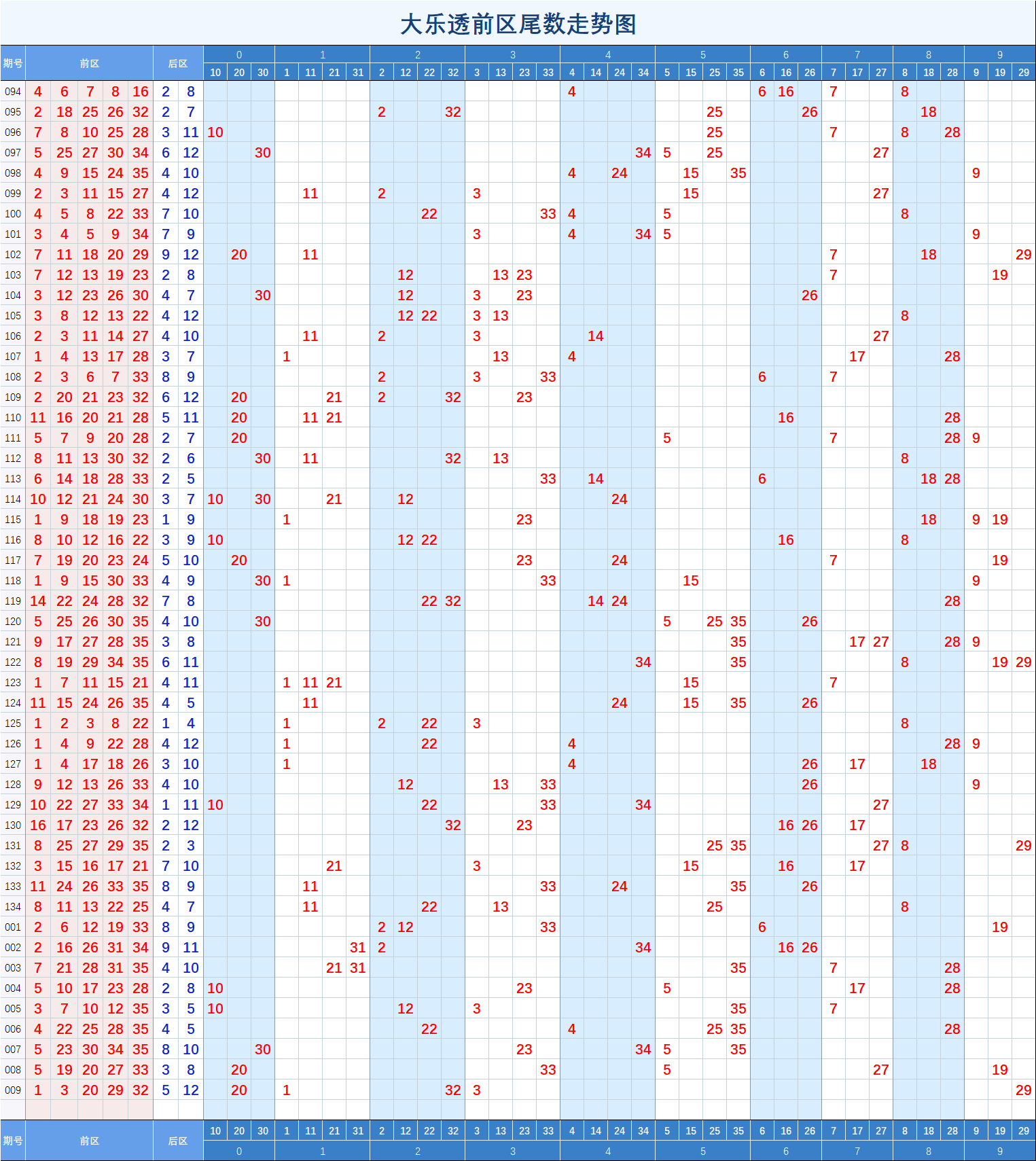
Task: Select issue number 130
Action: pos(13,825)
